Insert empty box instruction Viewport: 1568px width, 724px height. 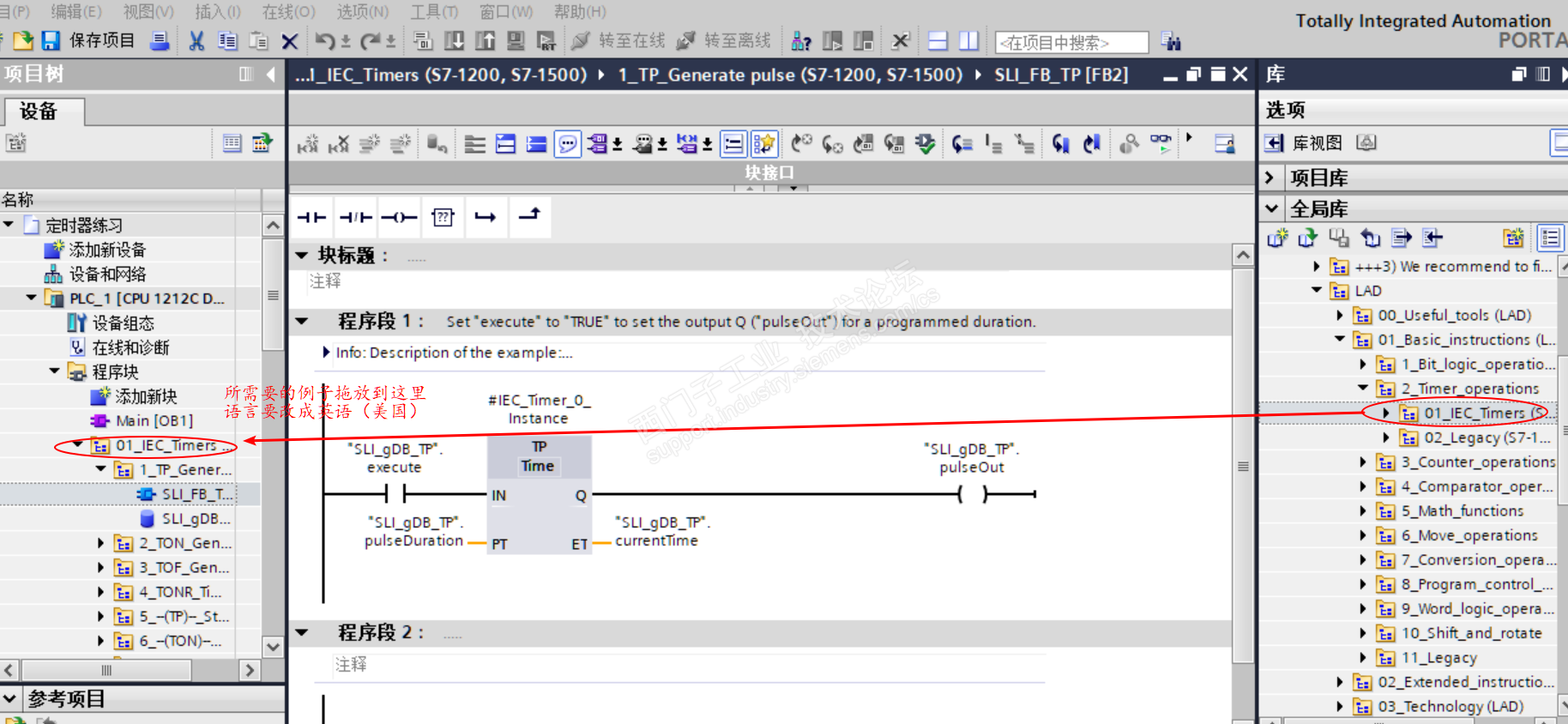click(443, 217)
